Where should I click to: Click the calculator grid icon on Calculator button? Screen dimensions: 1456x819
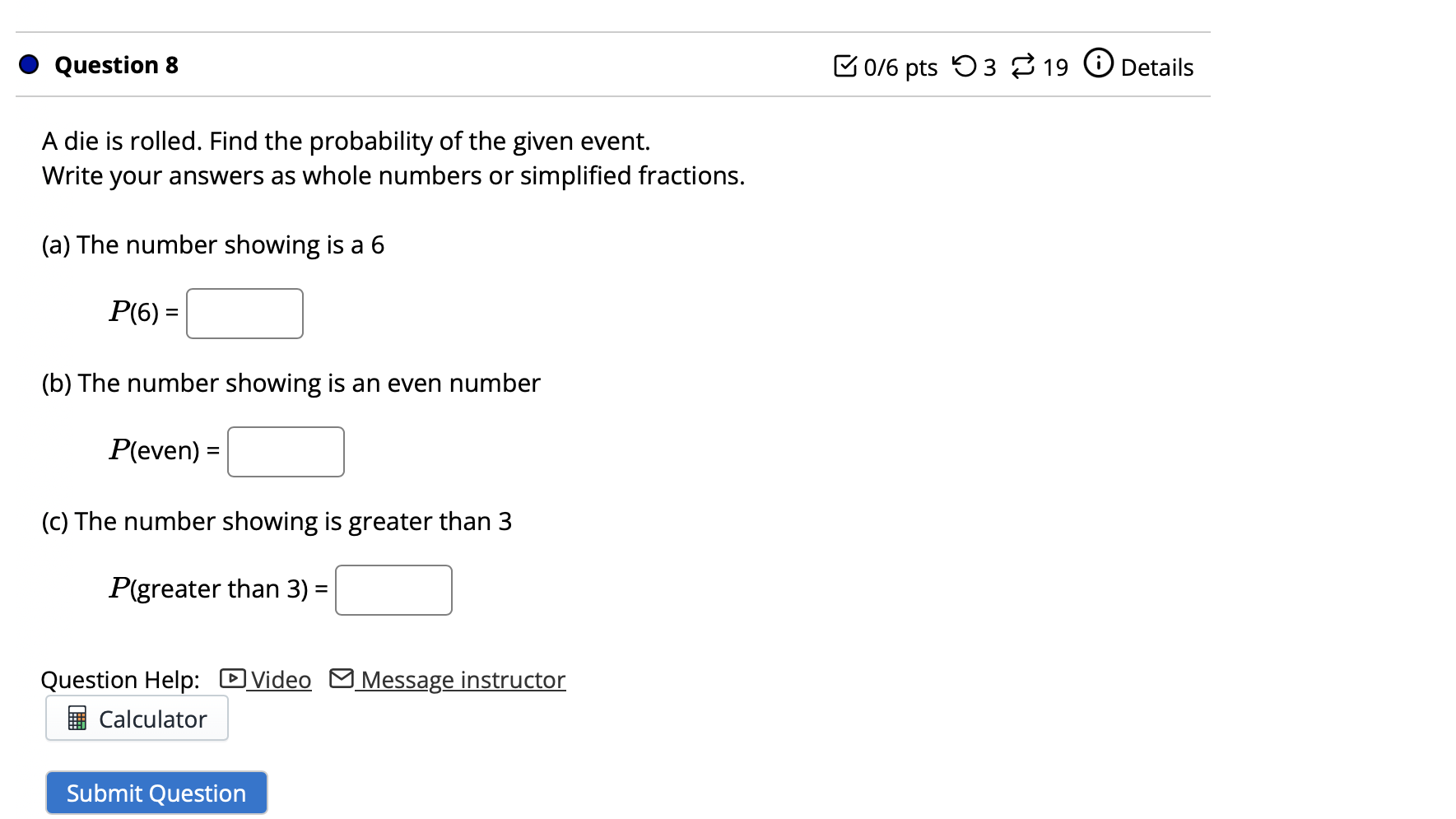click(x=77, y=718)
